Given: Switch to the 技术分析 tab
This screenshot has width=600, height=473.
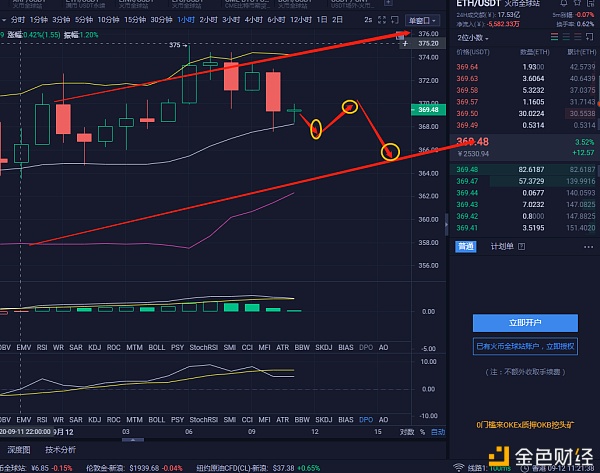Looking at the screenshot, I should (61, 451).
